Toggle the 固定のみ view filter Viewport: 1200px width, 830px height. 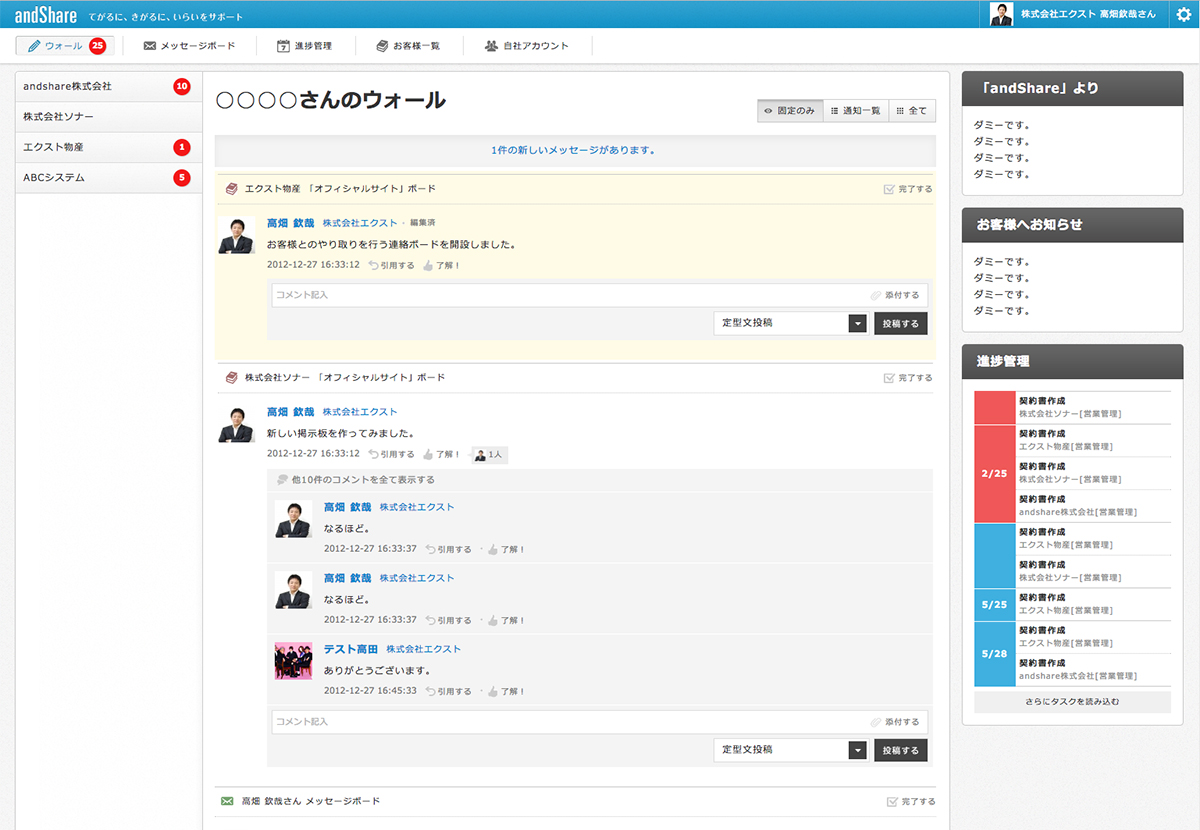pos(790,111)
